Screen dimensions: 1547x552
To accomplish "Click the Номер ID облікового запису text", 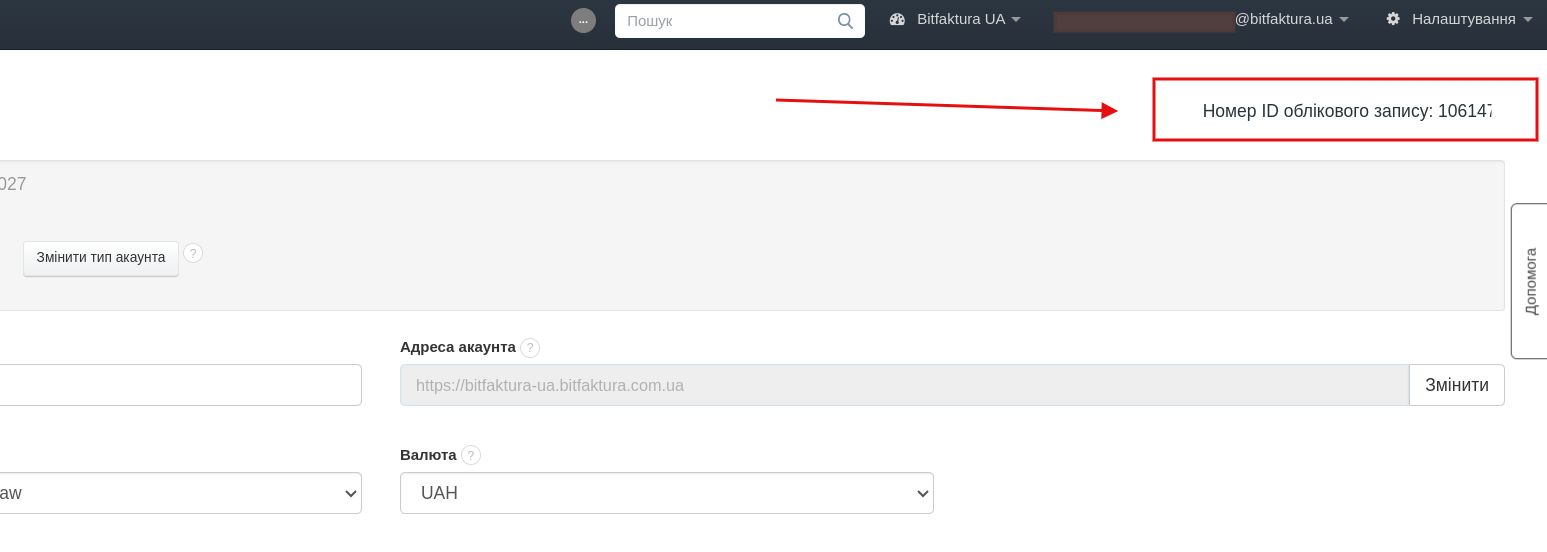I will click(x=1346, y=111).
